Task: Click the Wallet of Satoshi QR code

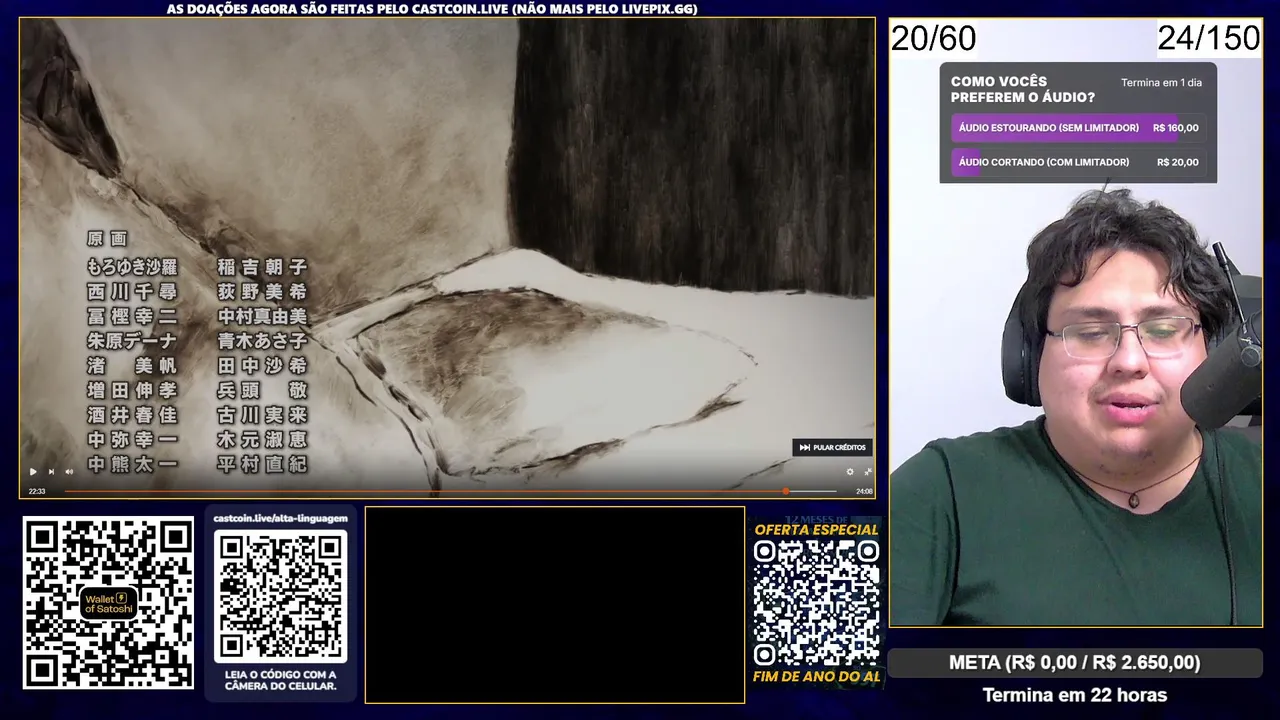Action: coord(108,603)
